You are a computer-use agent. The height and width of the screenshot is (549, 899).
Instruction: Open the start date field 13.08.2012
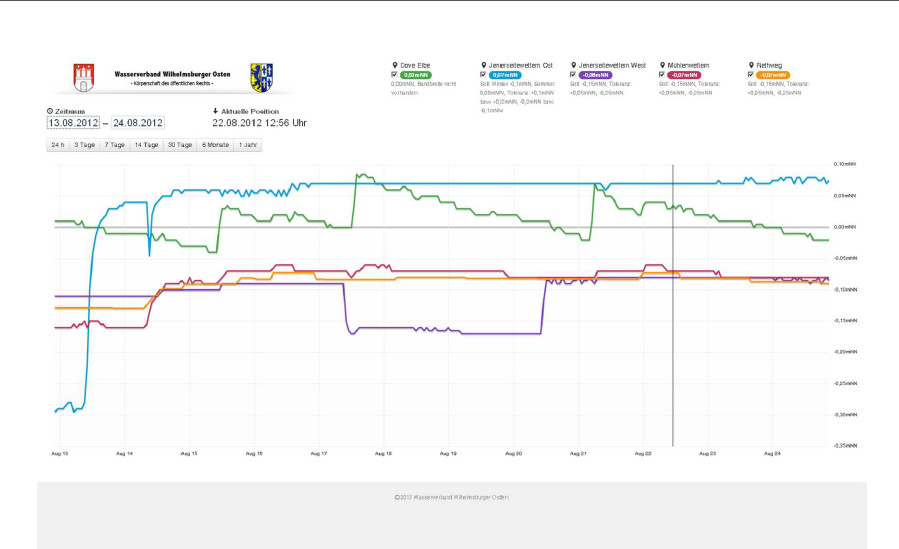tap(73, 123)
